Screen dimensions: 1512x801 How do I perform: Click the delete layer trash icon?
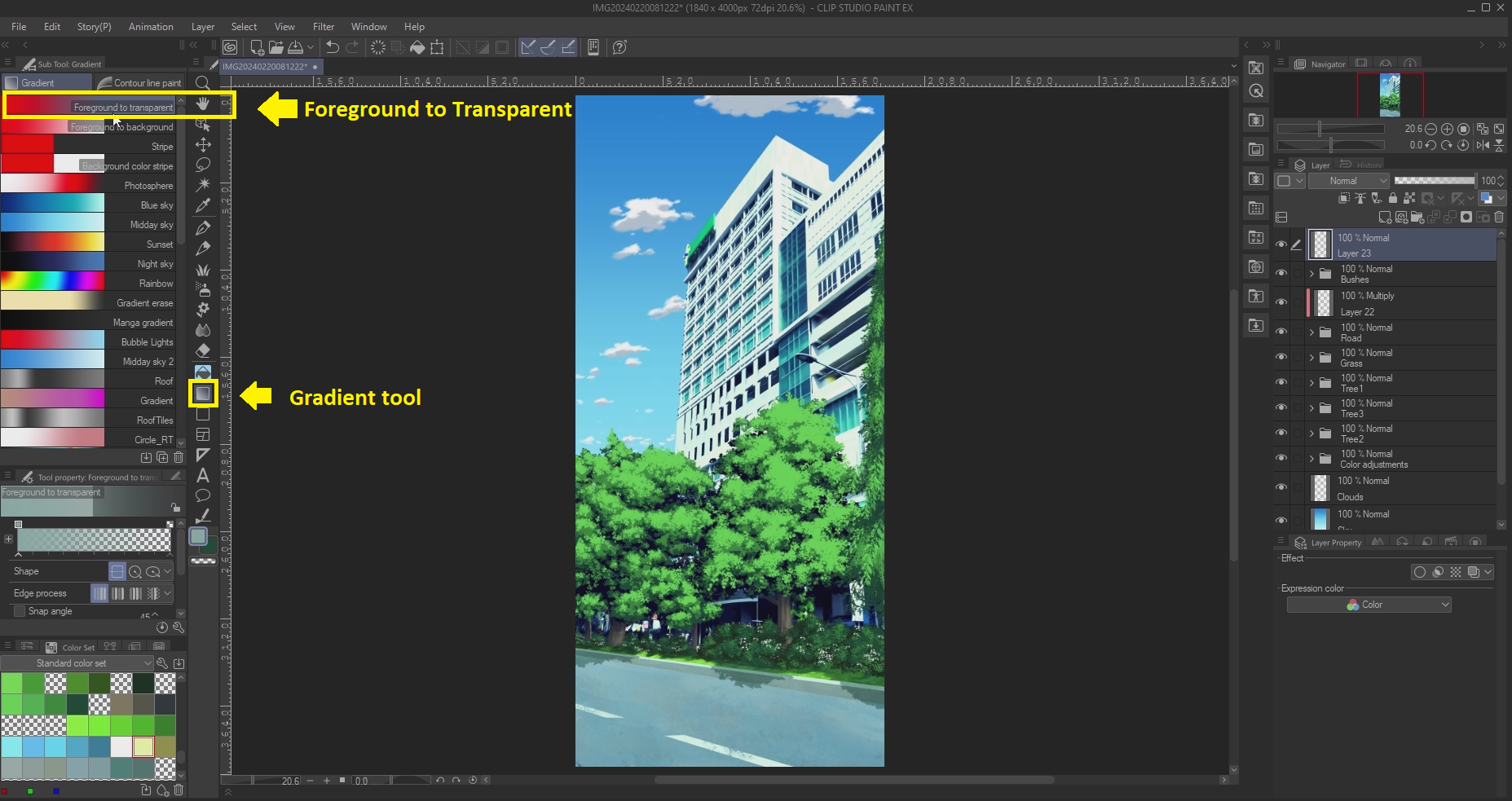coord(1499,217)
